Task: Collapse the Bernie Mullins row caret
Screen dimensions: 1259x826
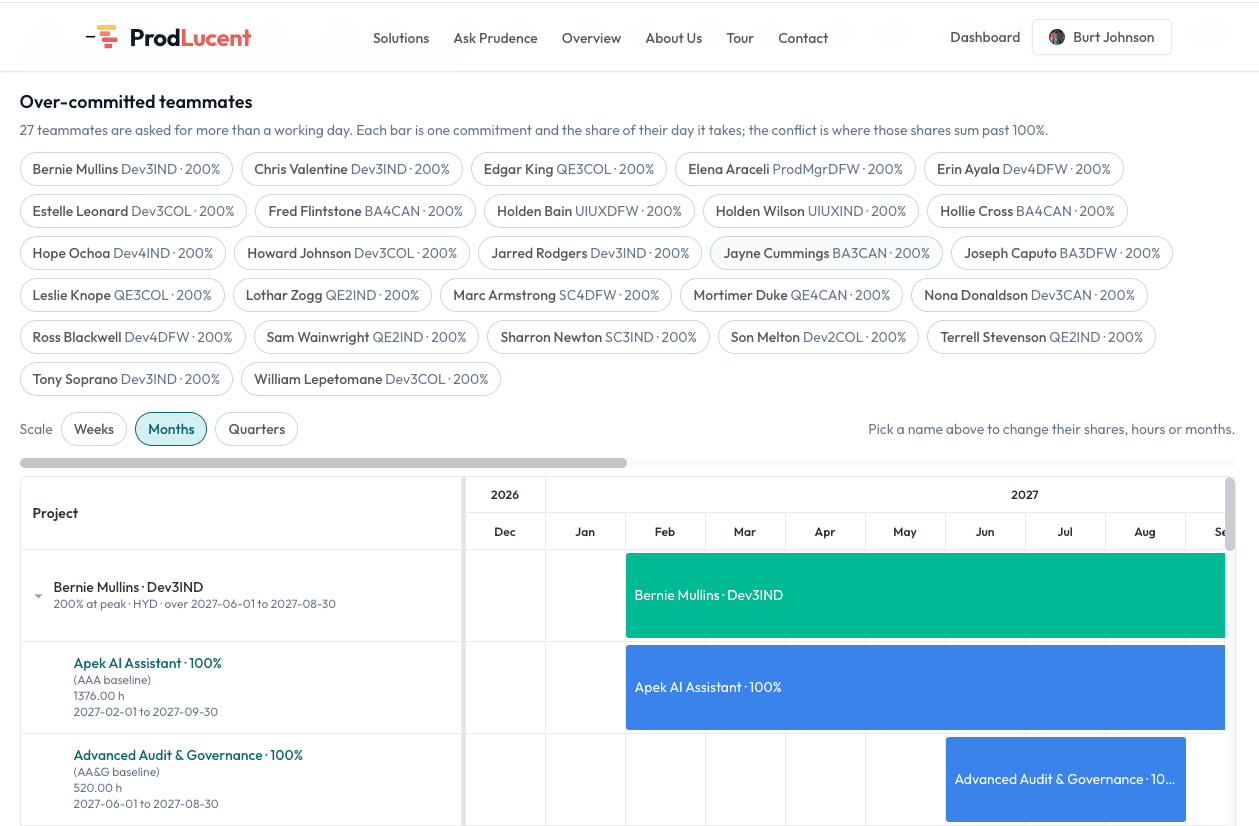Action: 39,596
